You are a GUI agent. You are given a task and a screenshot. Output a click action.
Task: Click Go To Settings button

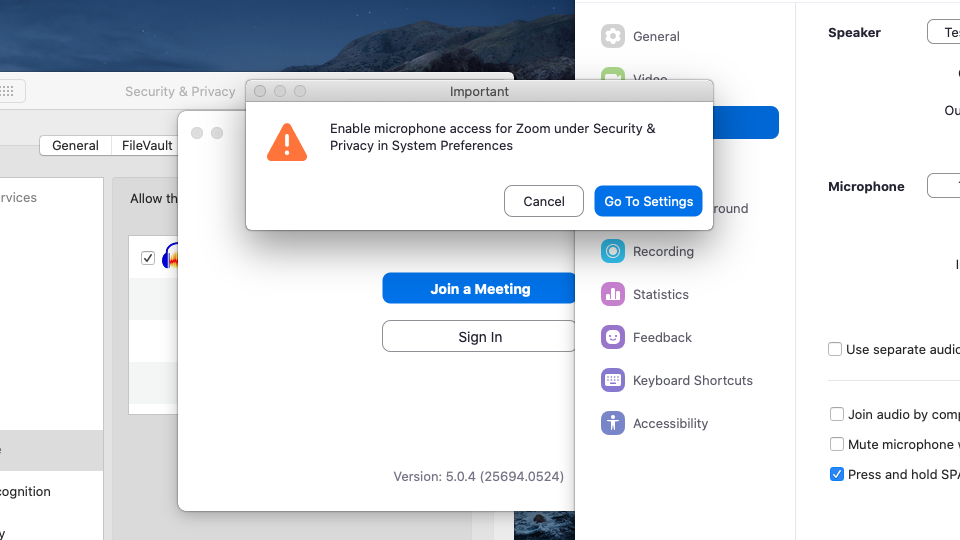tap(648, 201)
